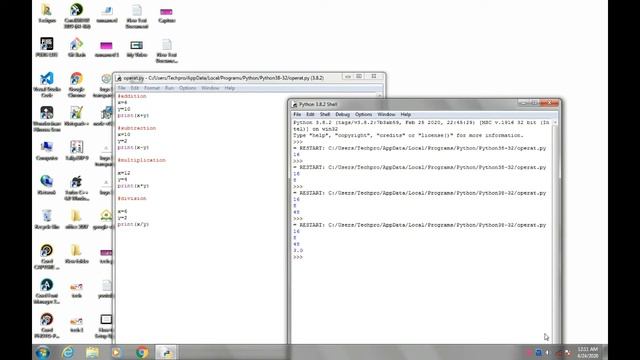Click the #multiplication comment line in editor
The width and height of the screenshot is (640, 360).
[142, 160]
